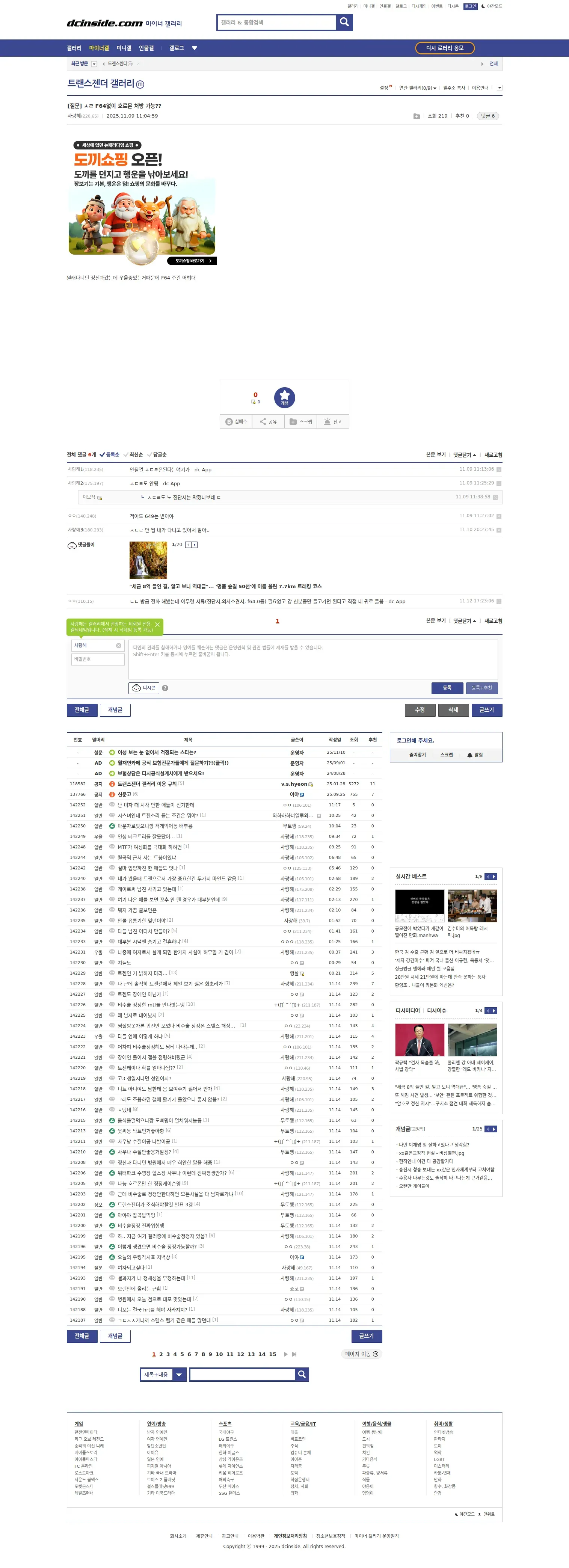Click the scrap folder icon beside 조회

click(416, 116)
